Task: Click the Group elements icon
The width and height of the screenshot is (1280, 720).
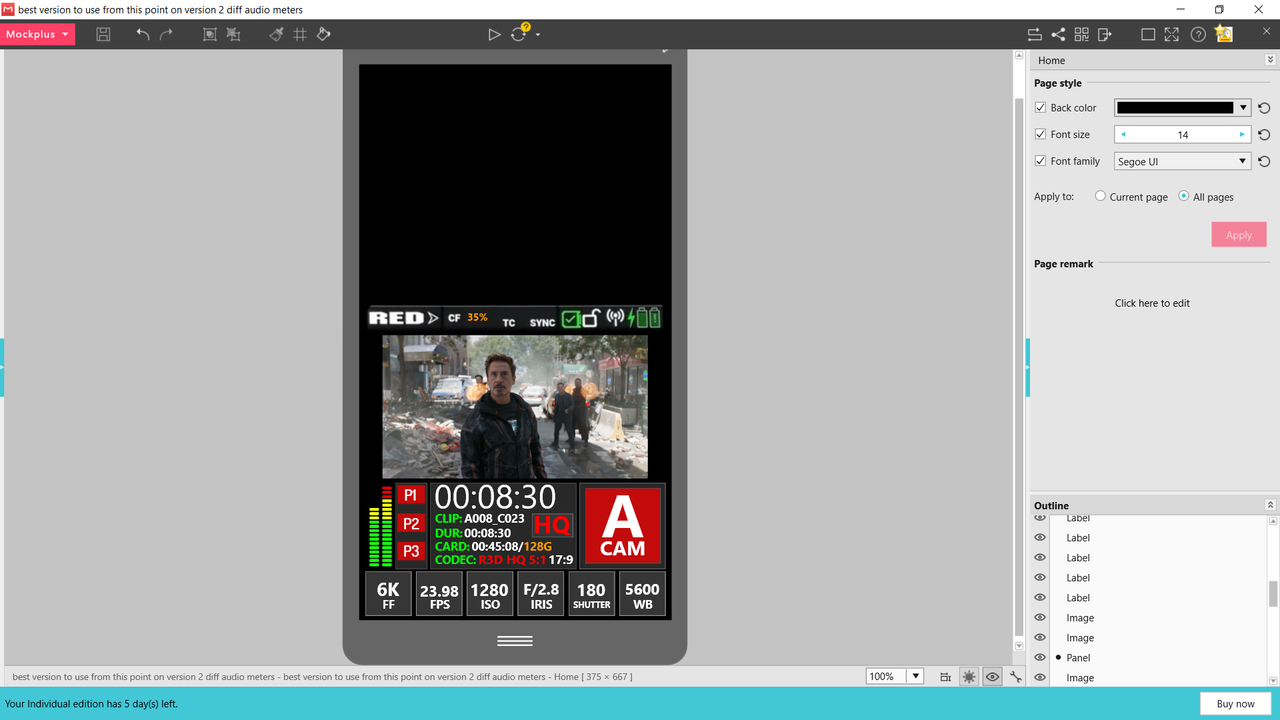Action: pos(209,34)
